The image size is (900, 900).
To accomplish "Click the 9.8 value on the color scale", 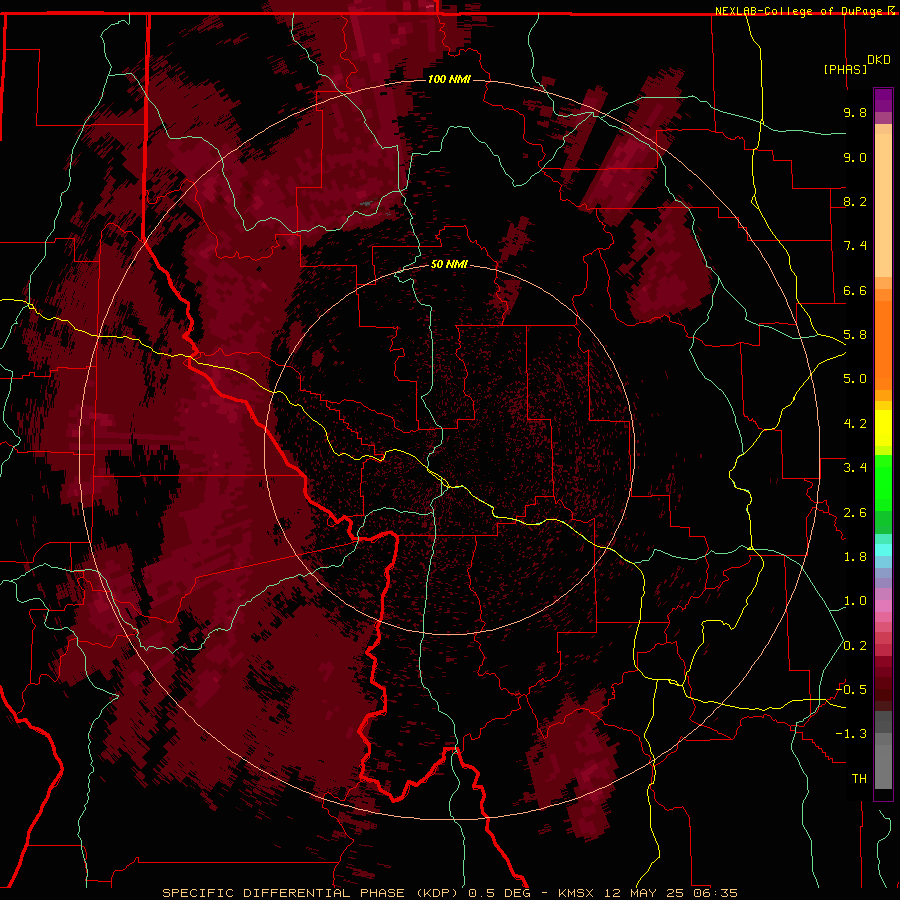I will [855, 112].
